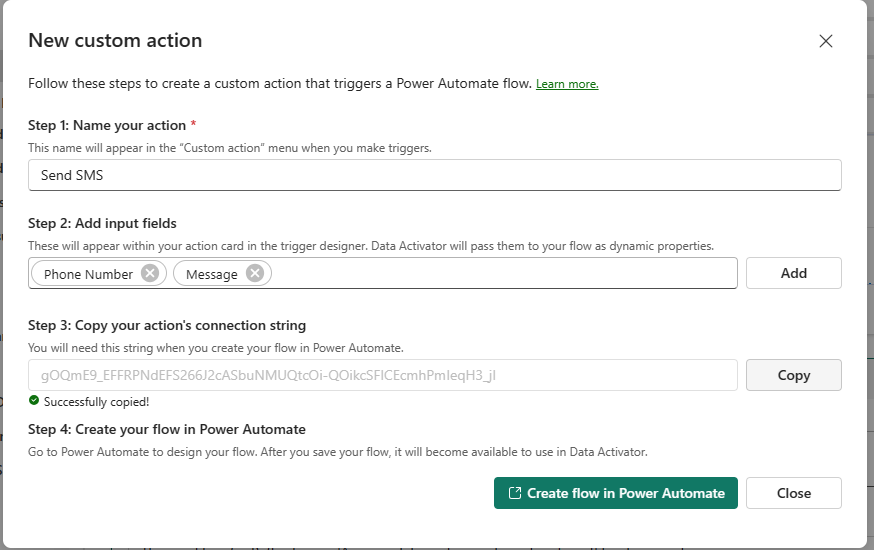
Task: Click Step 4: Create your flow in Power Automate label
Action: [x=167, y=430]
